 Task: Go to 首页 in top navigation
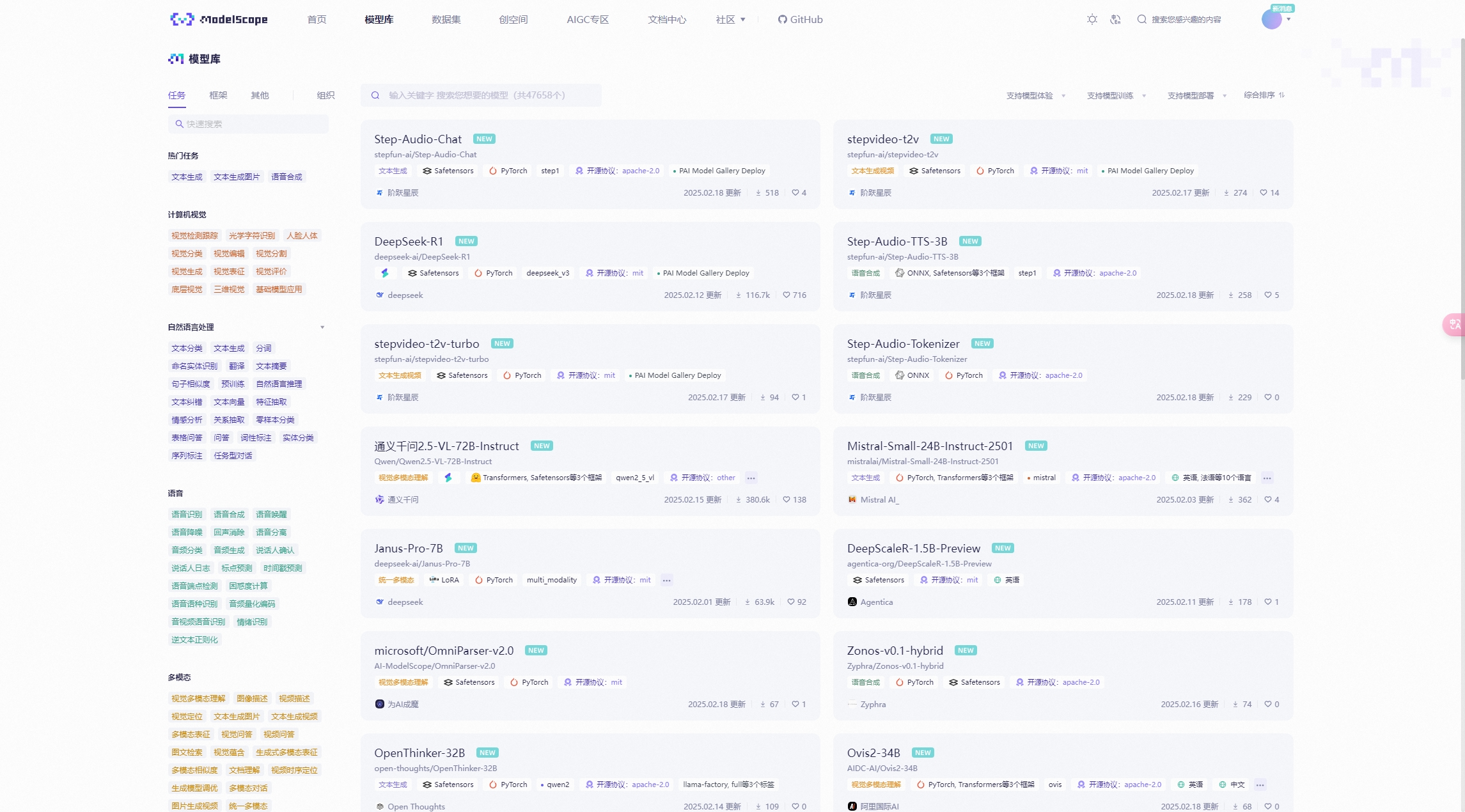coord(317,19)
